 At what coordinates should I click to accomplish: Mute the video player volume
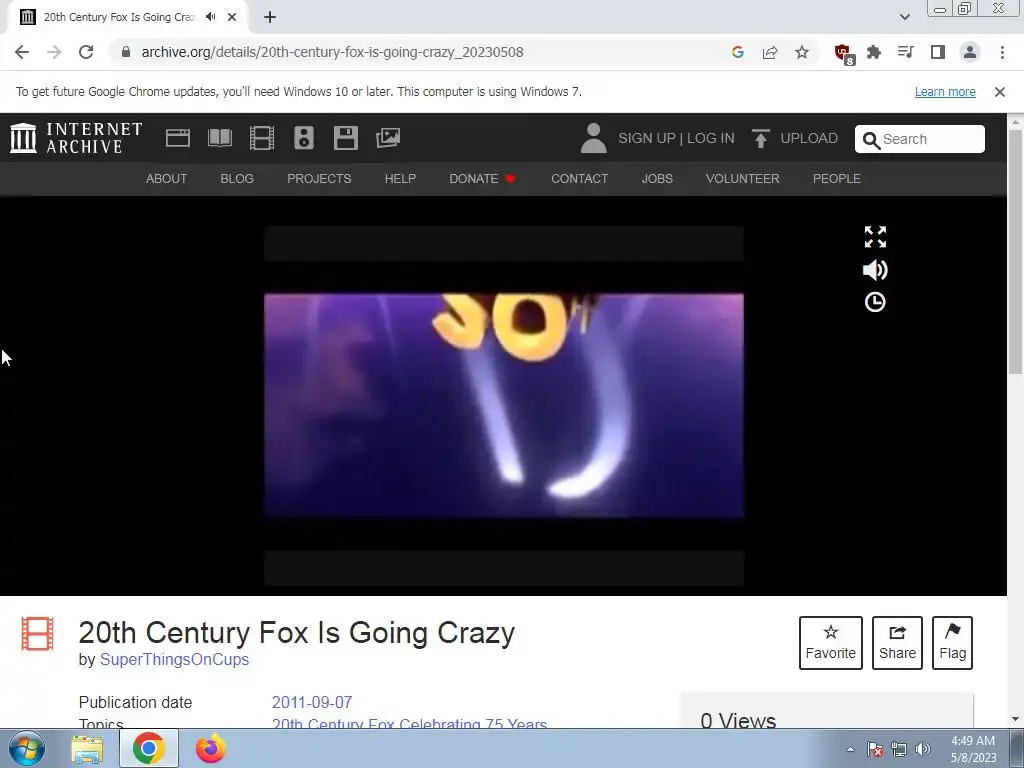point(875,270)
